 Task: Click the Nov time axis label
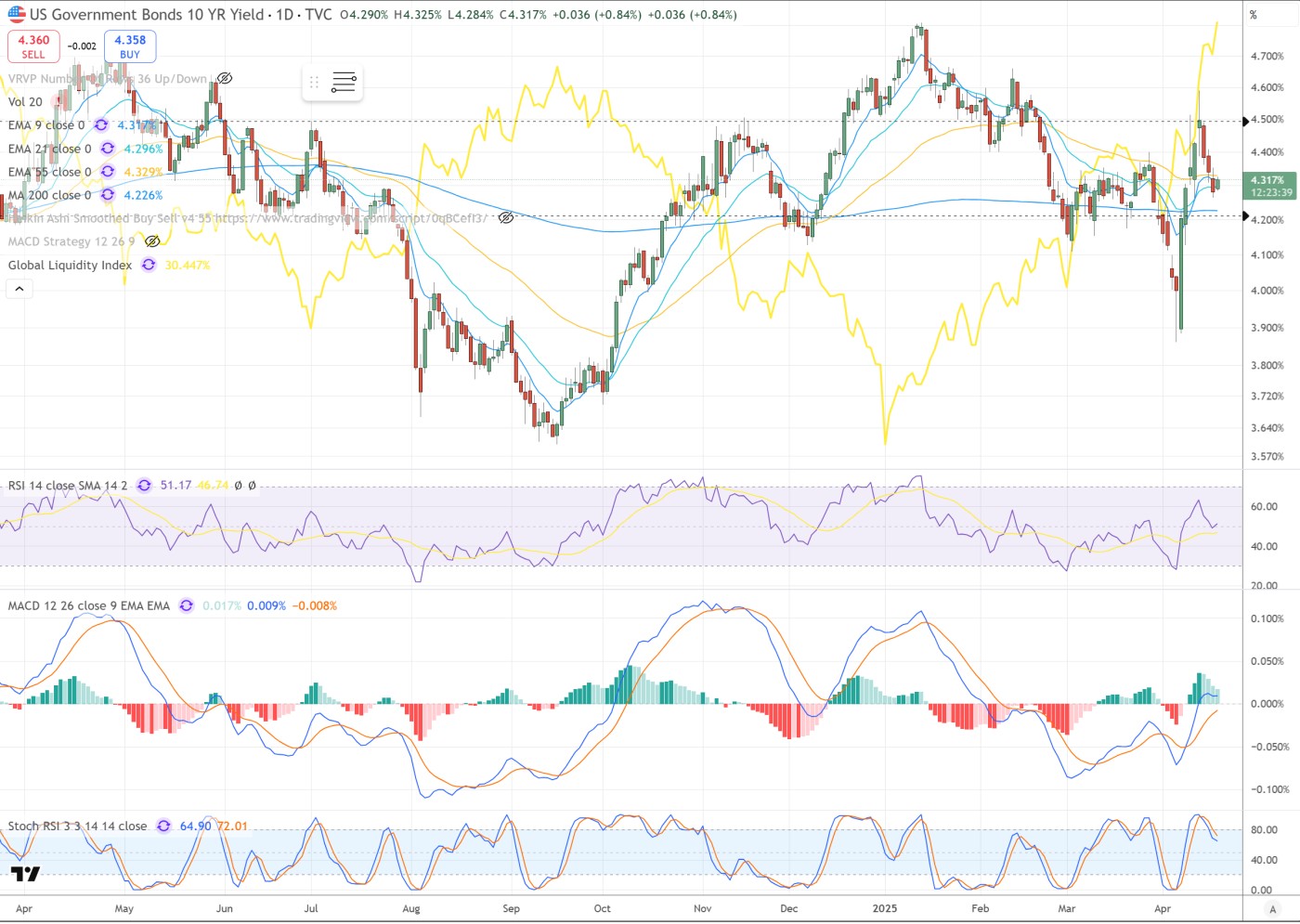[x=702, y=908]
